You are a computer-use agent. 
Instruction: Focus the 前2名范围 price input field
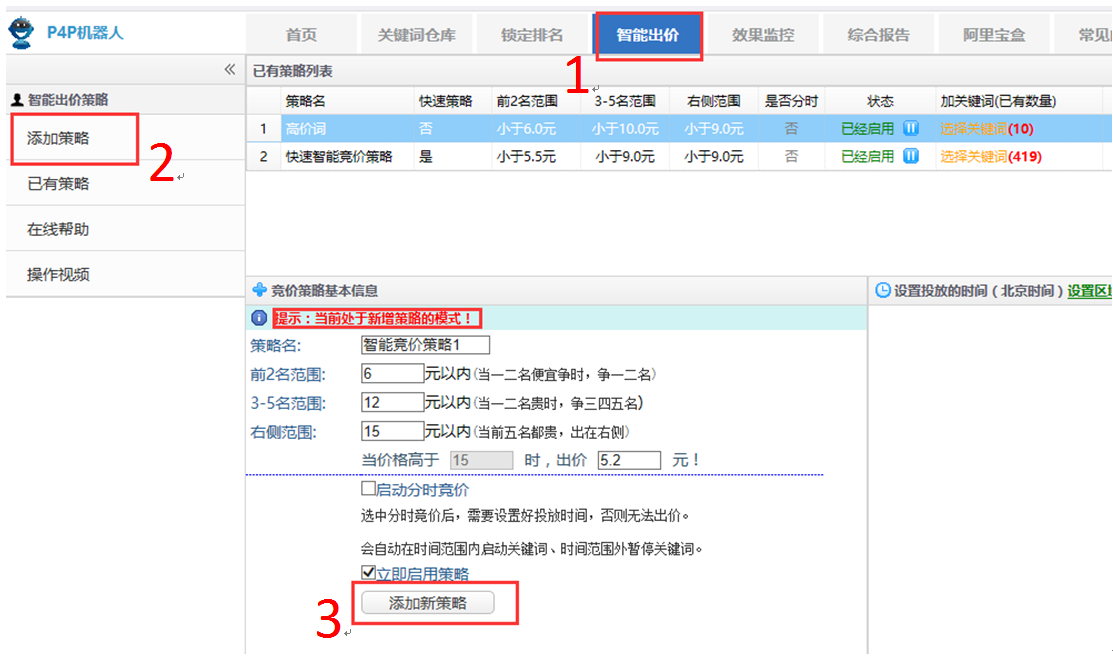[393, 374]
